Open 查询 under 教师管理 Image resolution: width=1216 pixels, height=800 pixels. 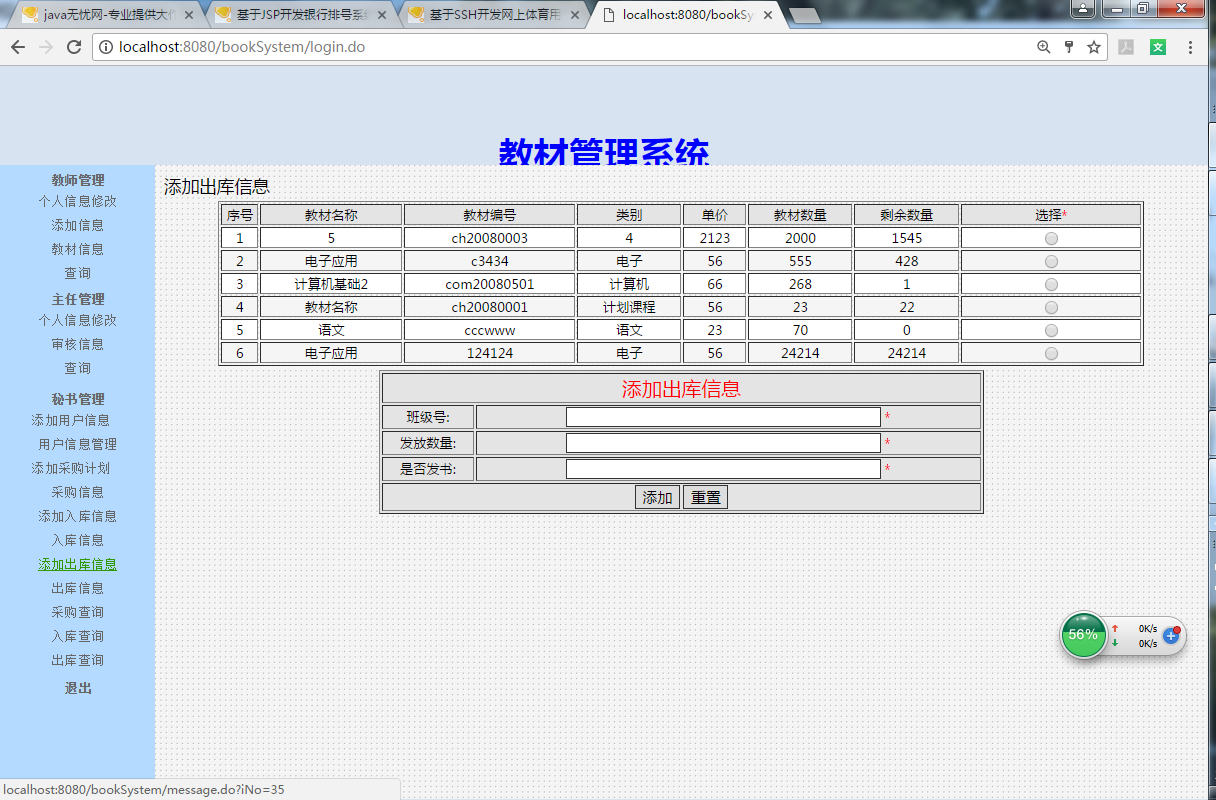(x=77, y=273)
